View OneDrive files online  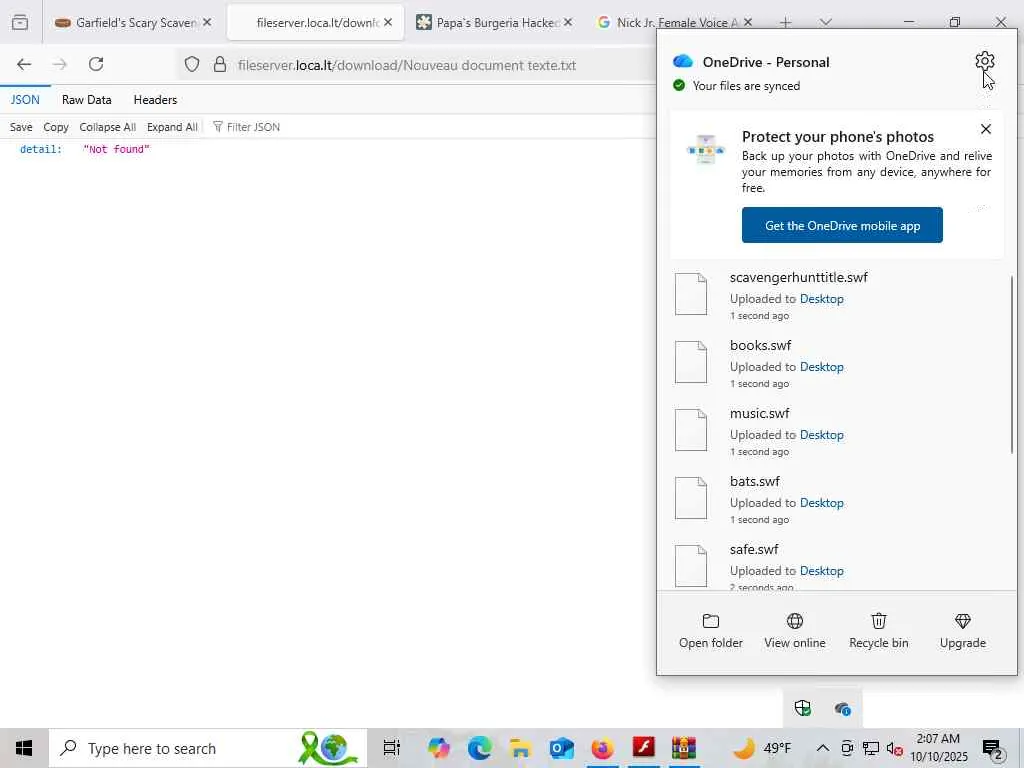coord(795,631)
